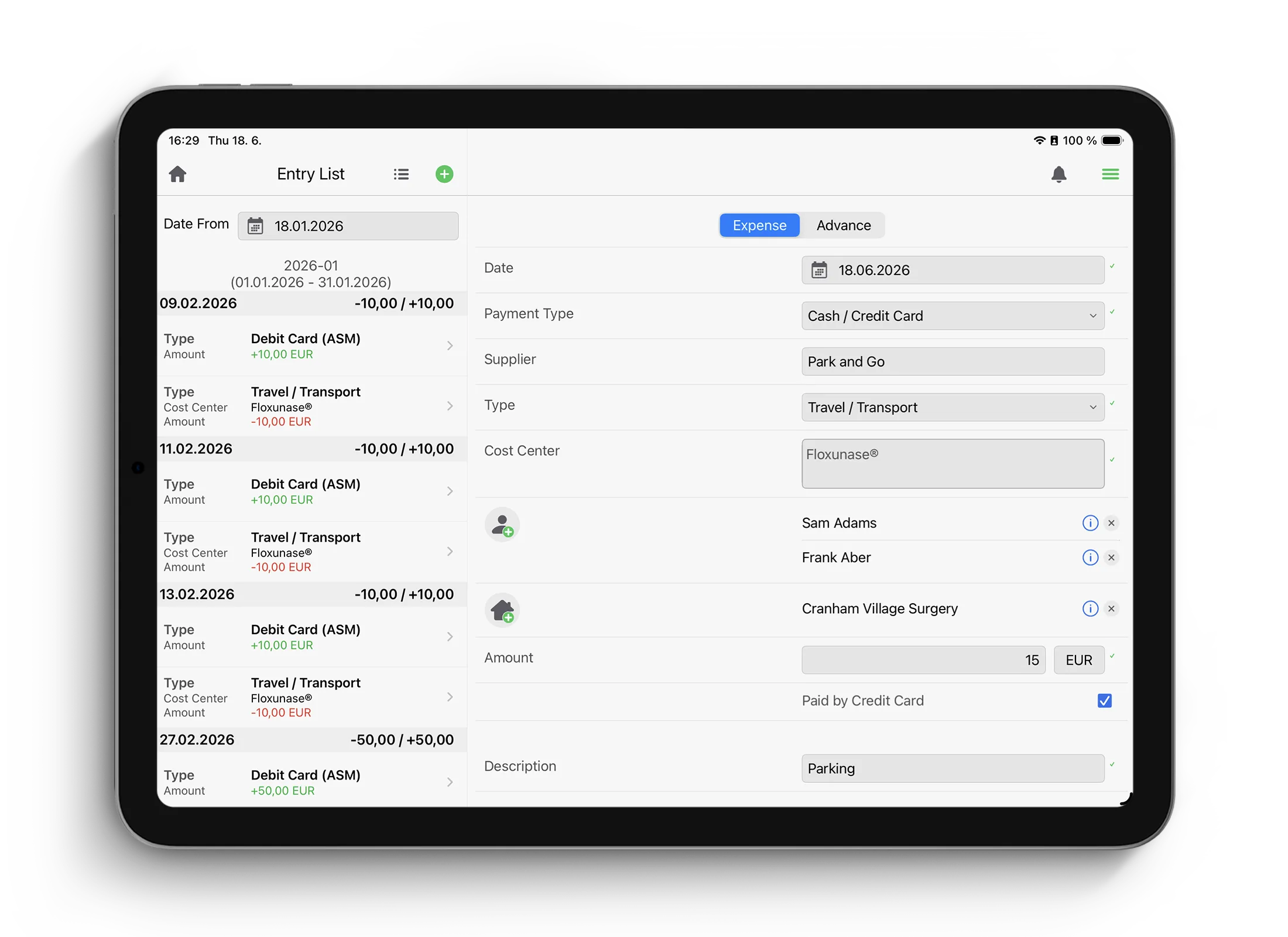Open 09.02.2026 Travel / Transport entry
This screenshot has height=937, width=1288.
(311, 406)
